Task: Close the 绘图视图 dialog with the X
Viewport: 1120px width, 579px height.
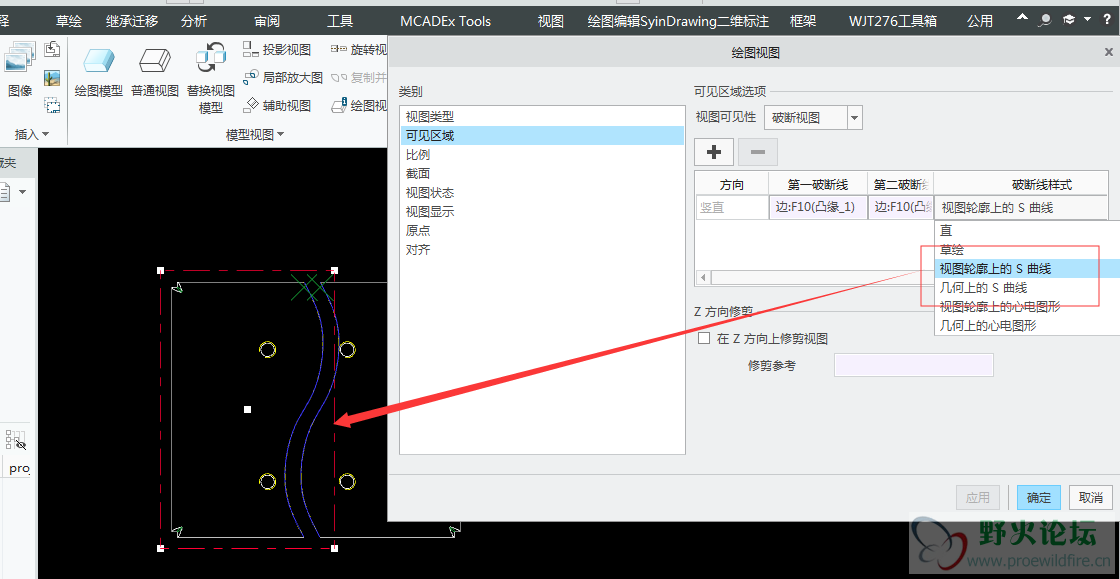Action: coord(1107,53)
